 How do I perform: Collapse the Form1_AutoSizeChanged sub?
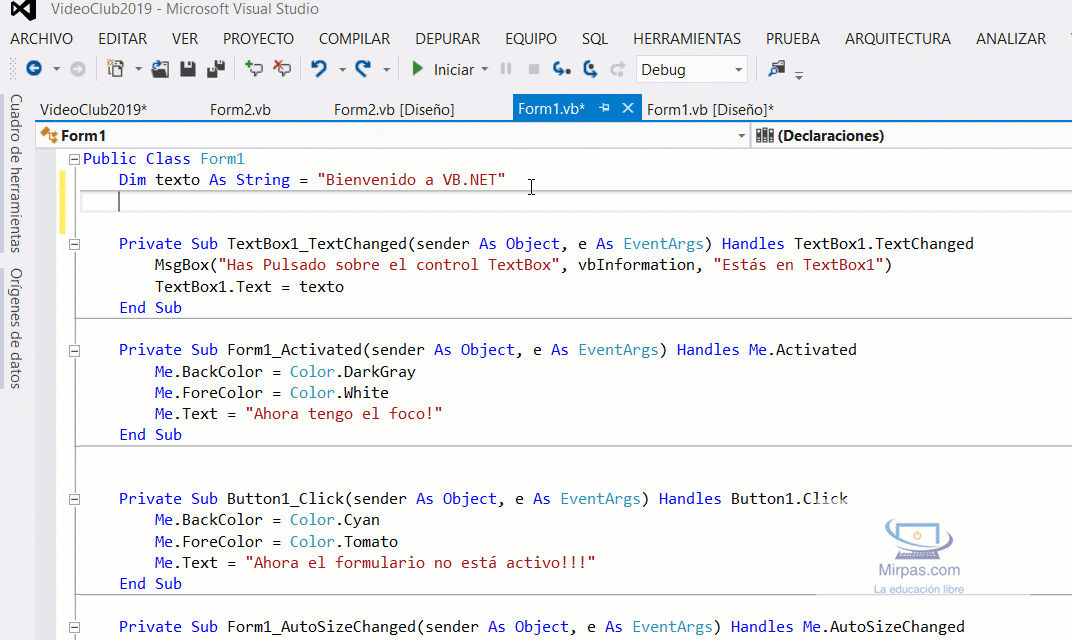pyautogui.click(x=75, y=627)
